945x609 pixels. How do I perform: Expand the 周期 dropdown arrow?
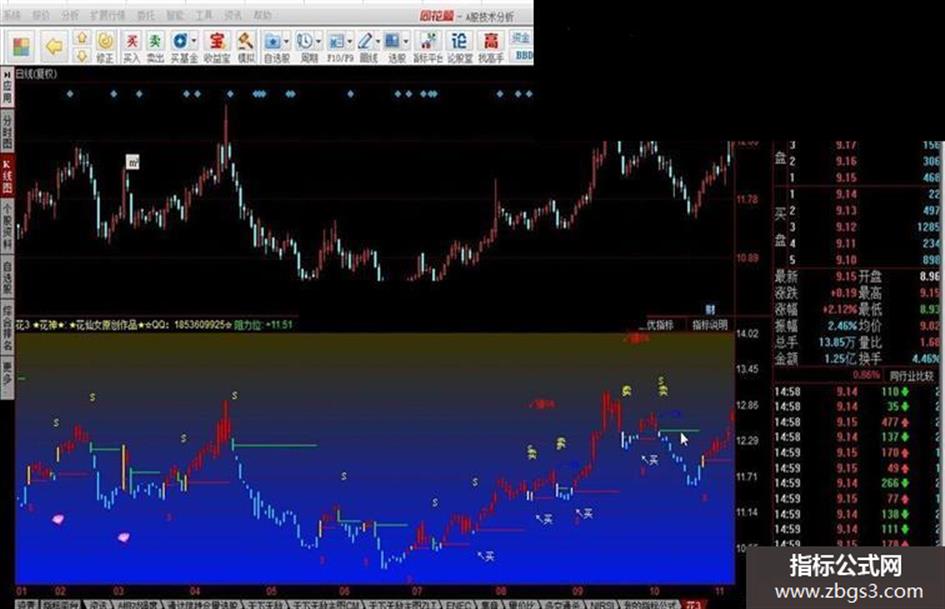319,41
